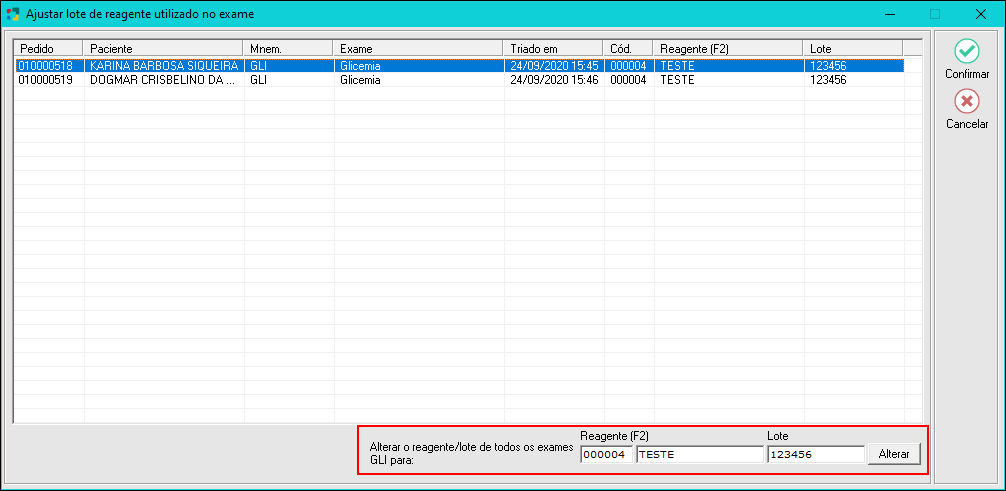Image resolution: width=1006 pixels, height=491 pixels.
Task: Sort by the Pedido column header
Action: 48,49
